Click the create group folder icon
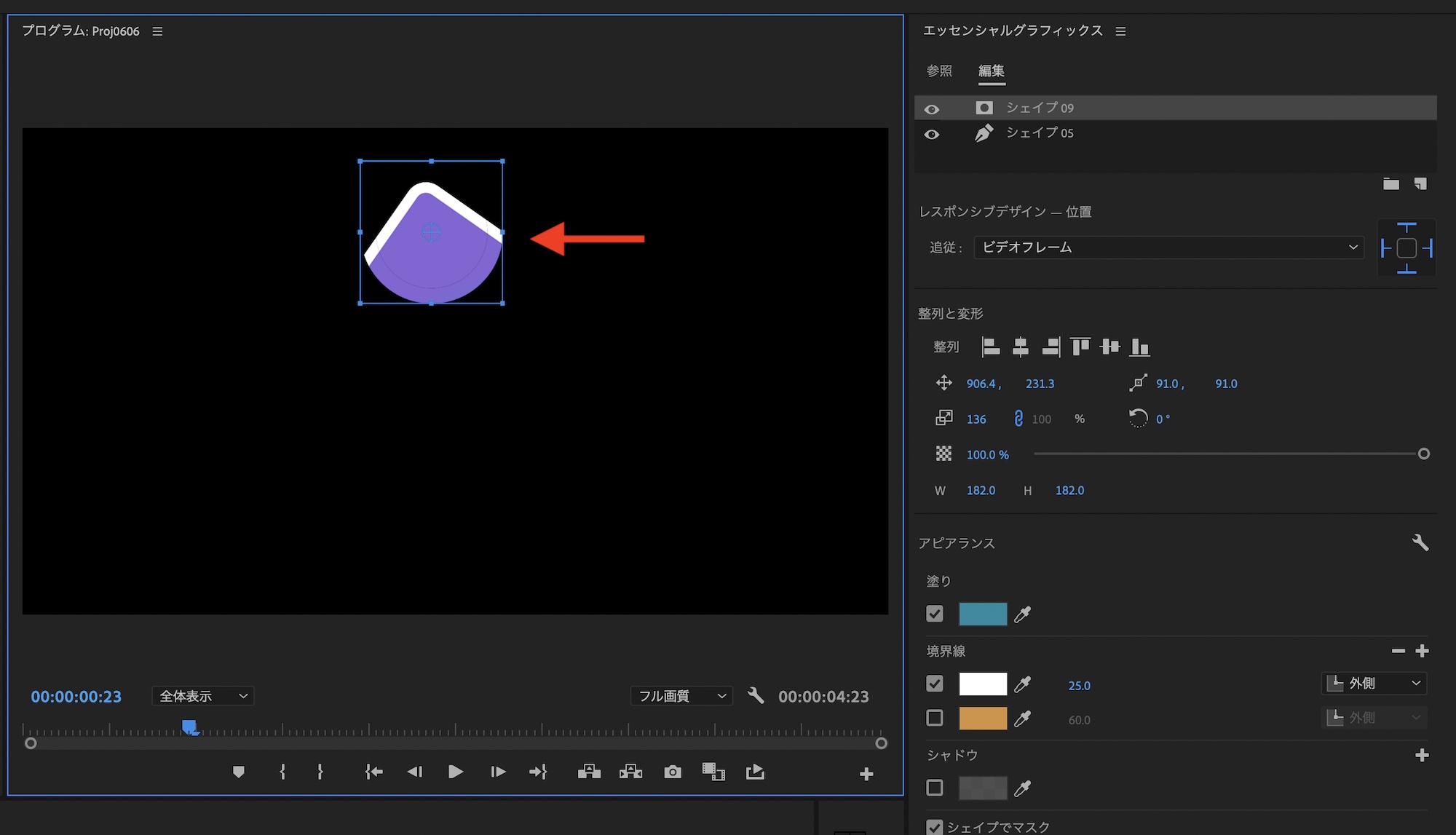This screenshot has height=835, width=1456. pyautogui.click(x=1391, y=183)
